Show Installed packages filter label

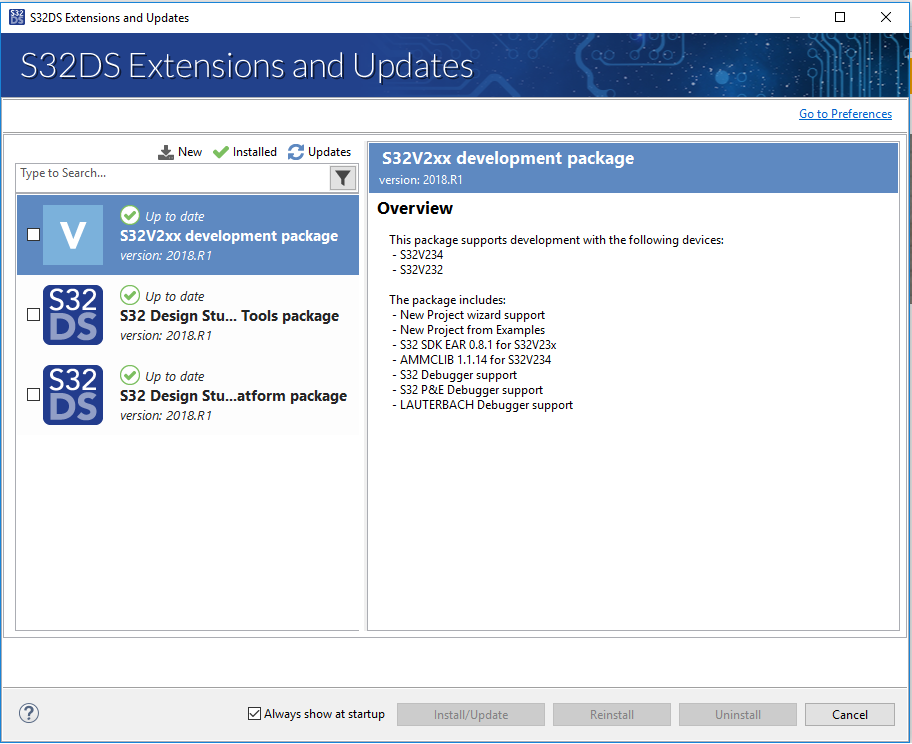click(x=255, y=152)
